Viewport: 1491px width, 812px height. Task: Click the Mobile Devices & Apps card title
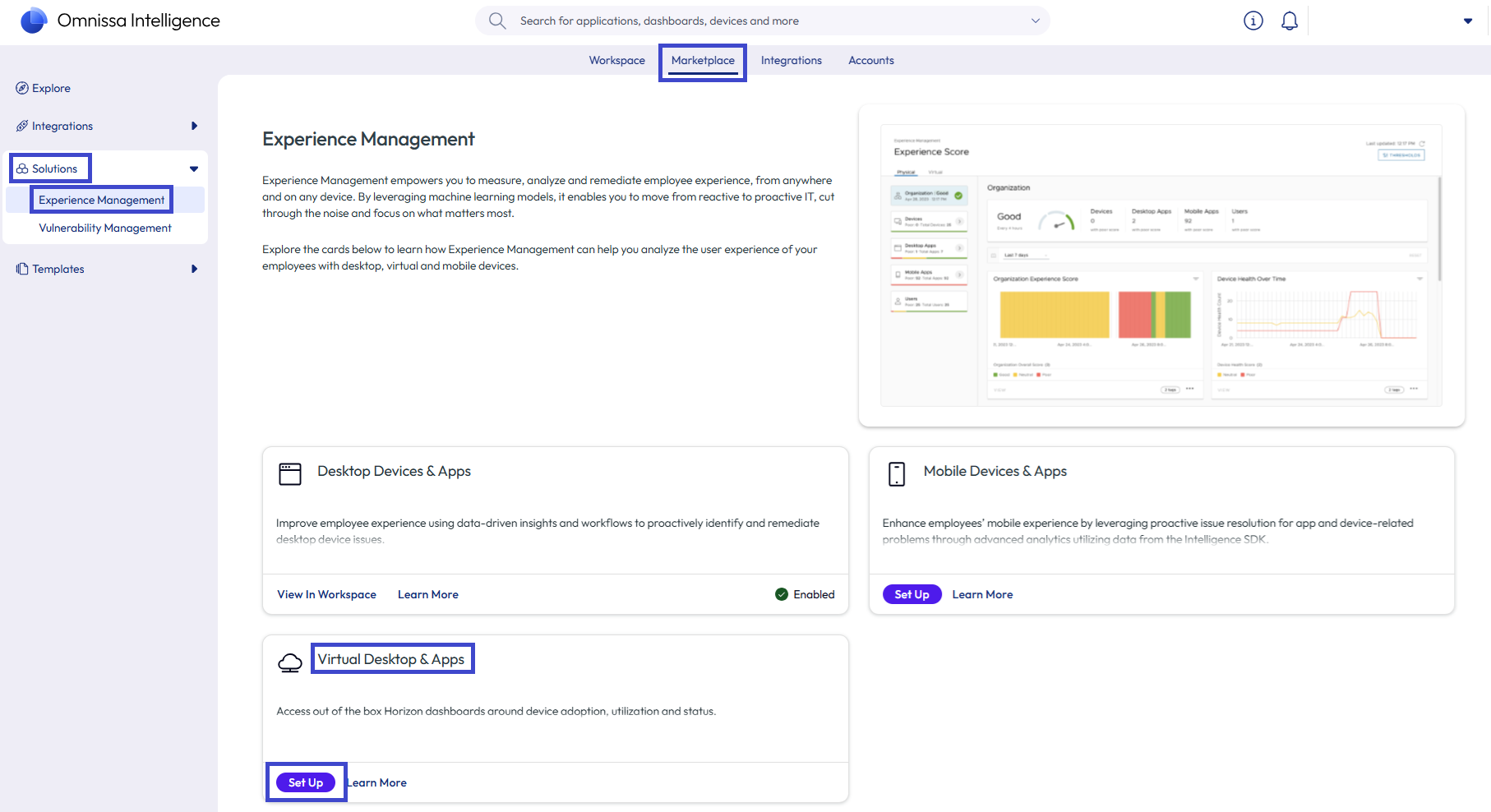click(x=995, y=471)
